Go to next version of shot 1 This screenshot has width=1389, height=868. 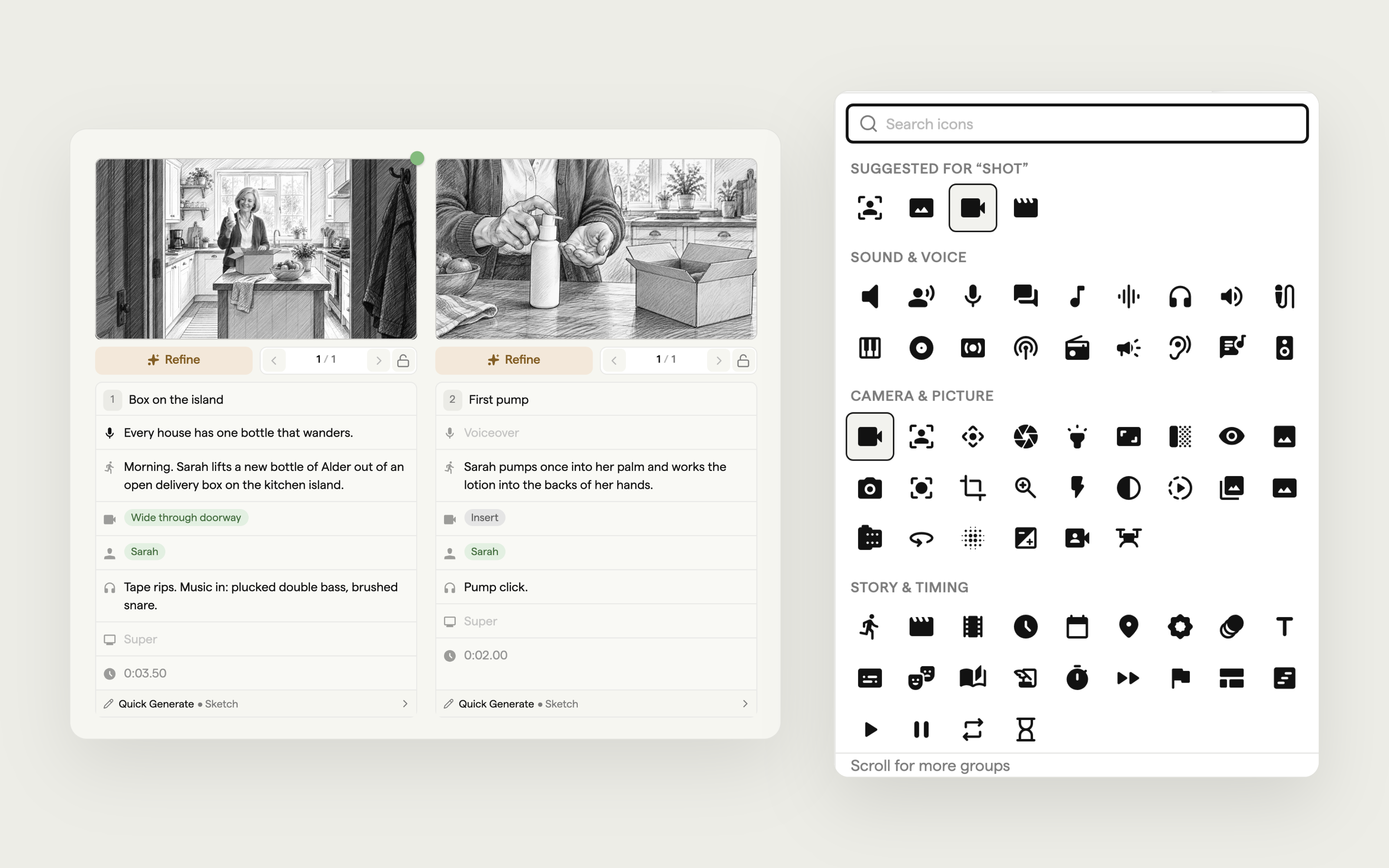click(x=378, y=361)
